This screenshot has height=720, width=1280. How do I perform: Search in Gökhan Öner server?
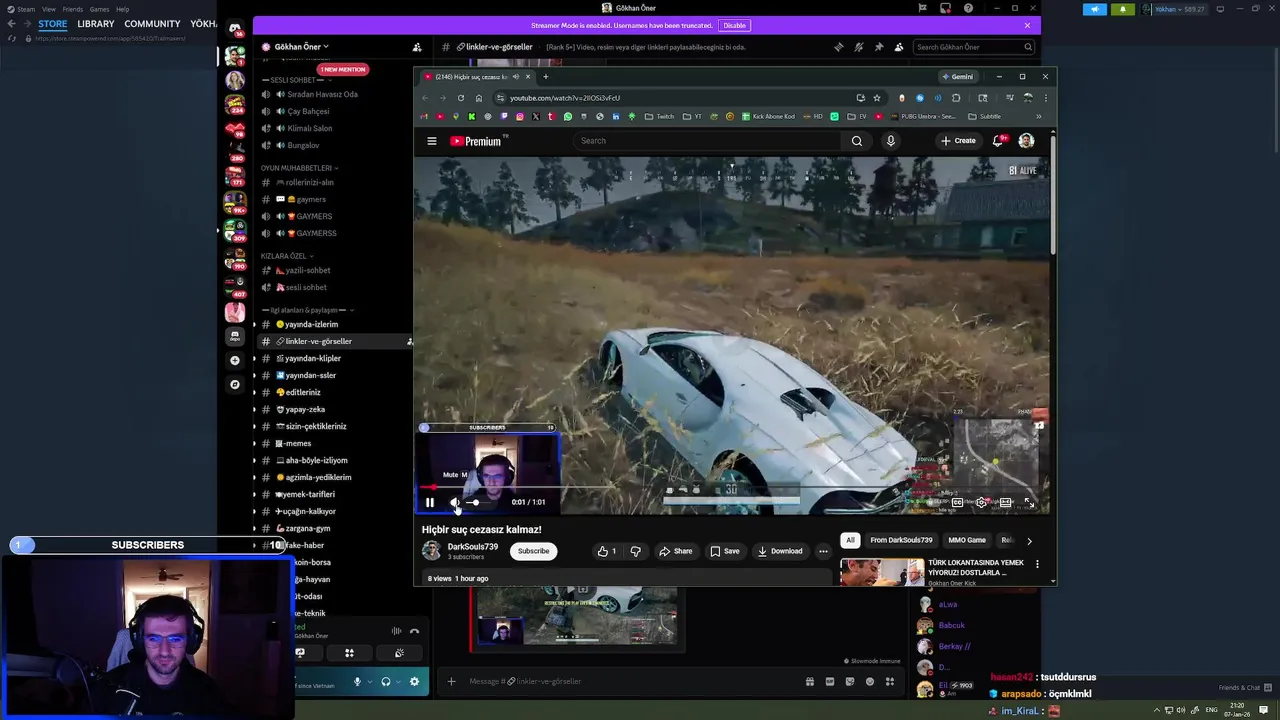[x=974, y=47]
